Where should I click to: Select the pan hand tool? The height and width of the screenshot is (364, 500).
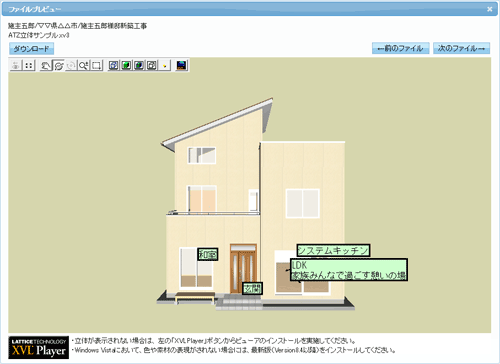45,65
